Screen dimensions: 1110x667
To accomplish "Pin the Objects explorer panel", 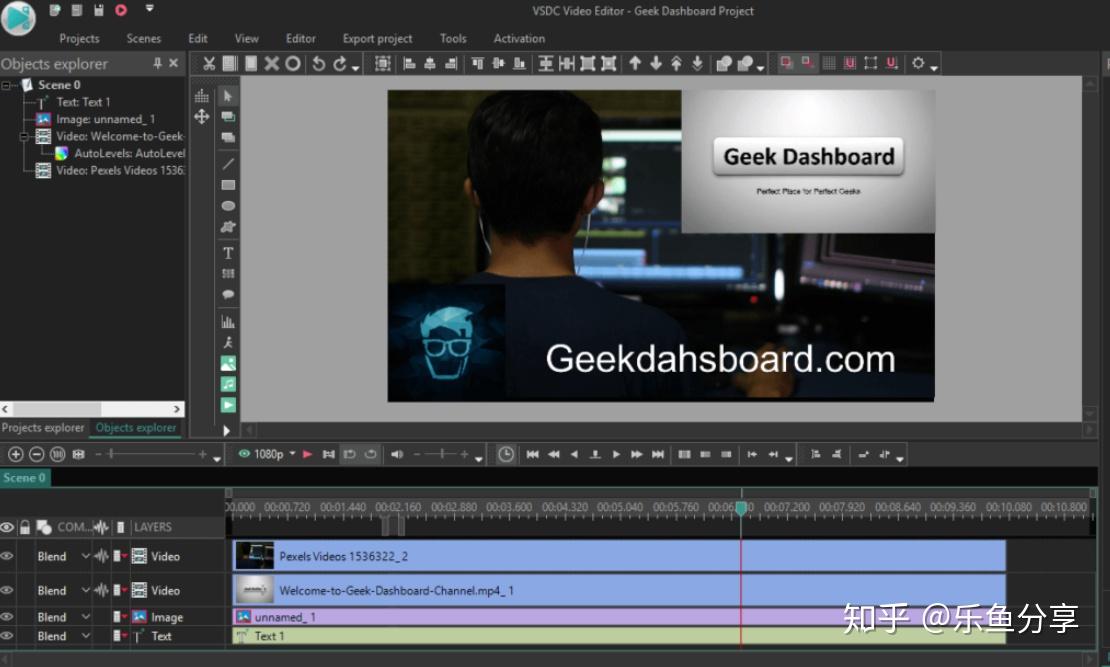I will coord(157,64).
